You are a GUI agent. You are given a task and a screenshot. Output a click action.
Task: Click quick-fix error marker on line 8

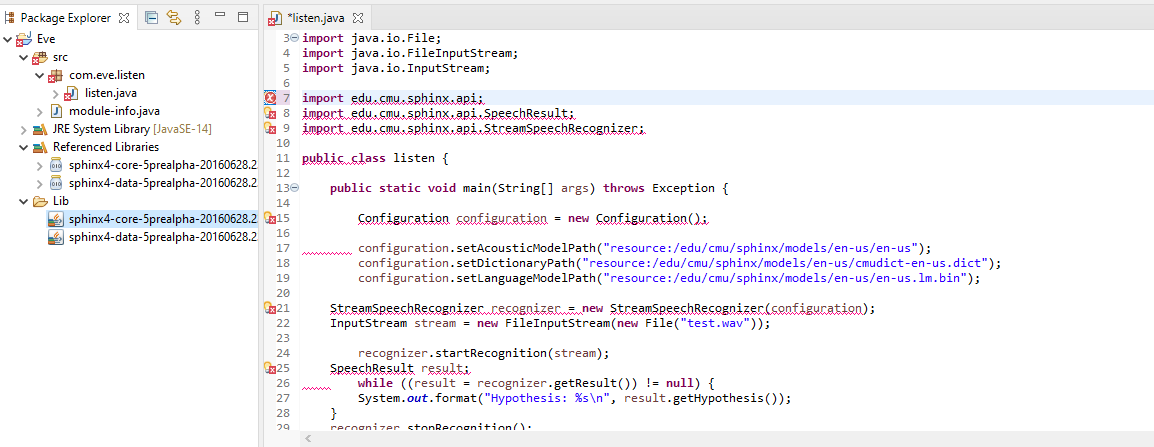269,113
